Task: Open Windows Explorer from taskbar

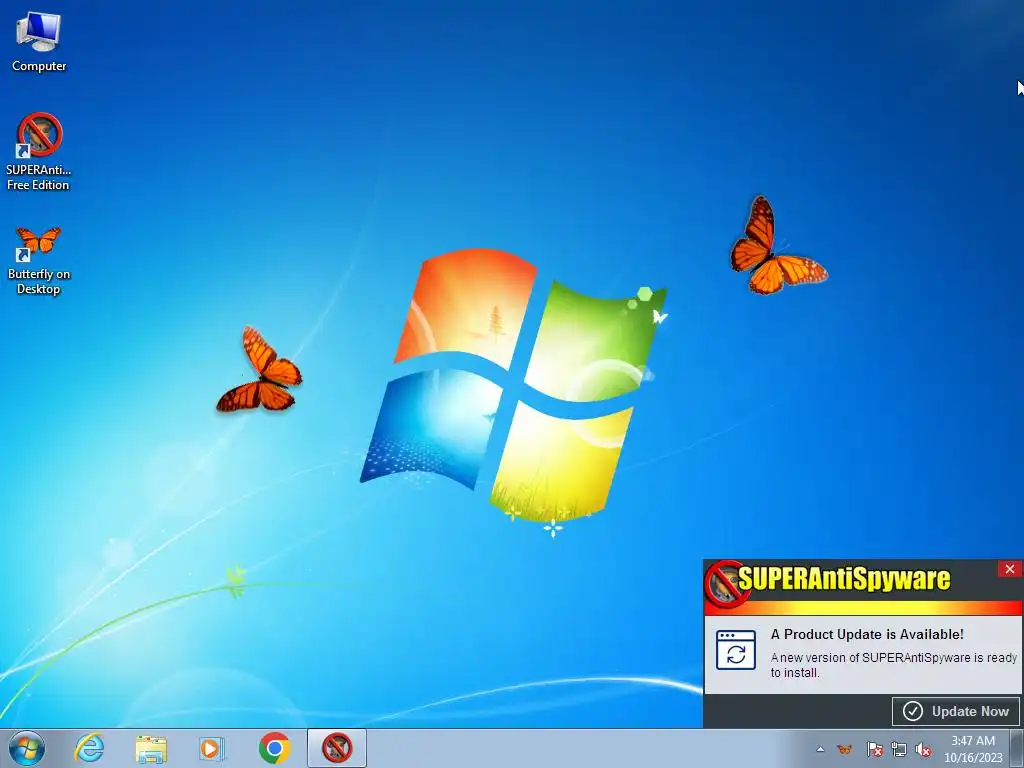Action: pos(151,748)
